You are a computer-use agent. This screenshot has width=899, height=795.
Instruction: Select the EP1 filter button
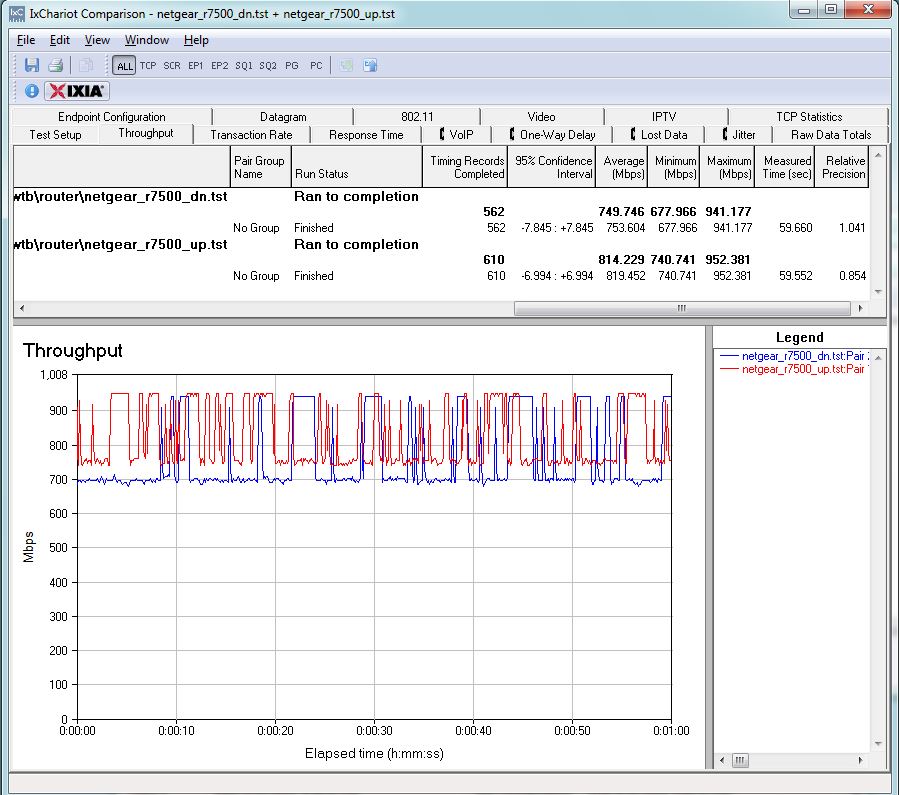coord(196,66)
